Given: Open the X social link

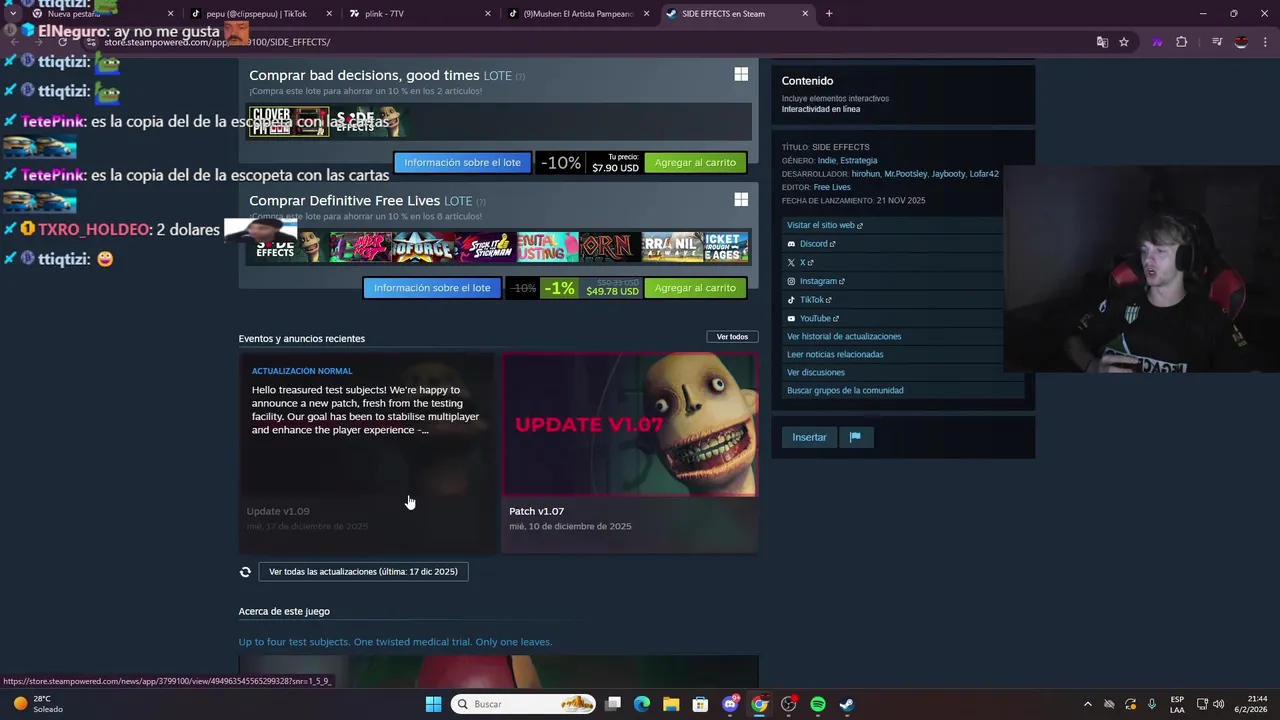Looking at the screenshot, I should 801,262.
